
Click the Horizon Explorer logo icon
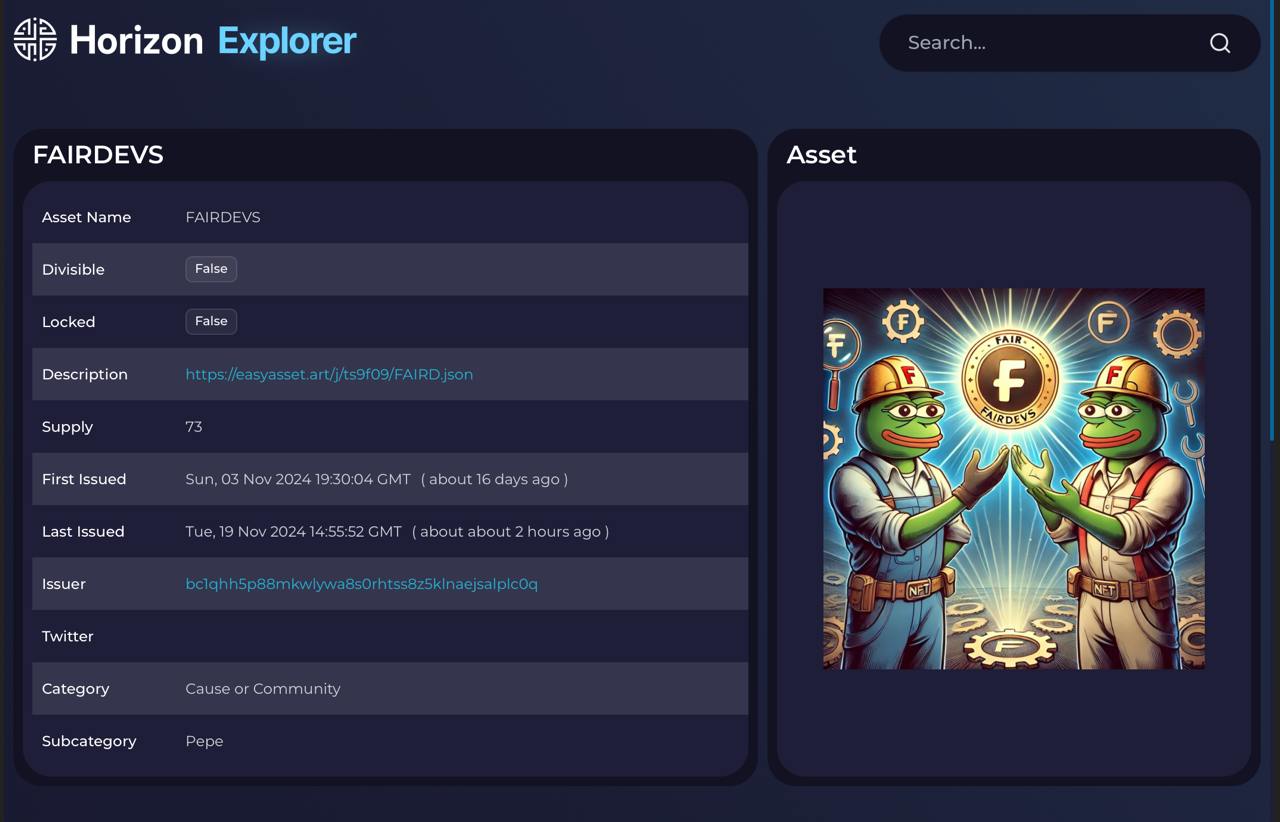[x=35, y=40]
